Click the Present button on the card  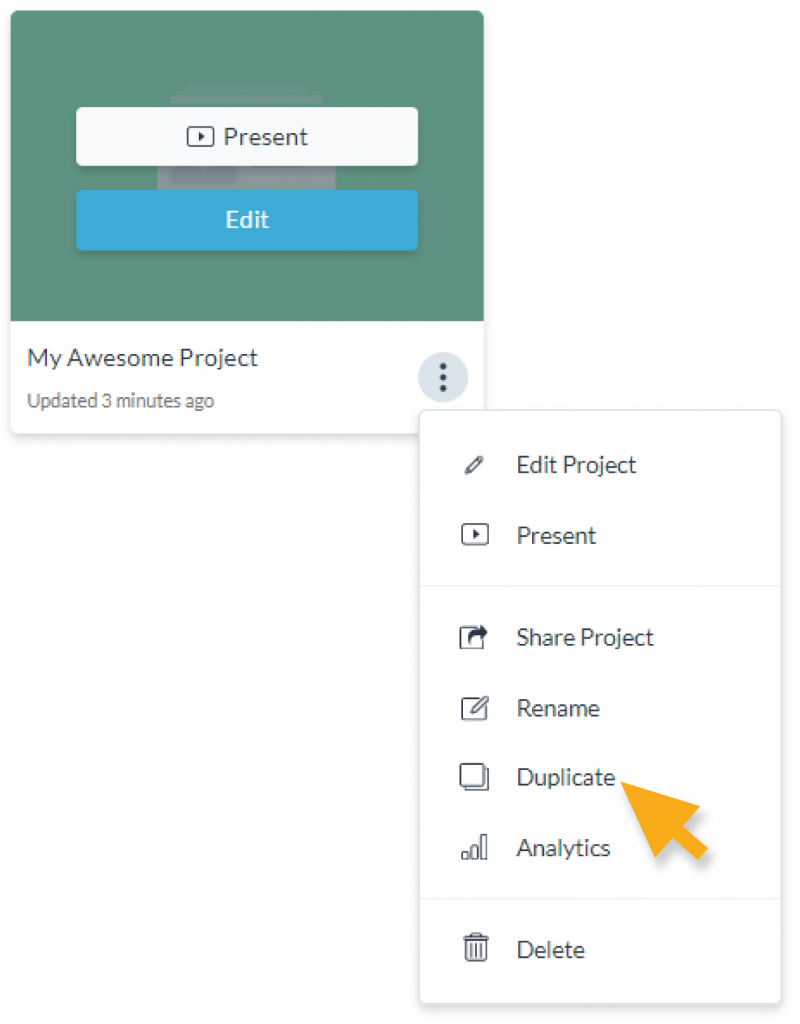(246, 136)
